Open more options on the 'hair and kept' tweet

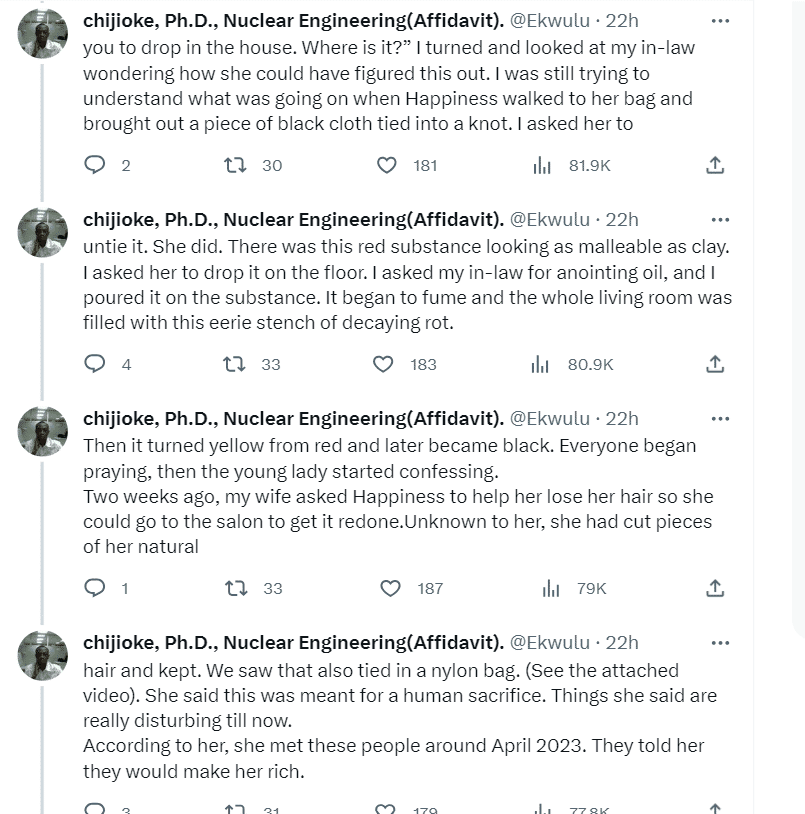(720, 642)
